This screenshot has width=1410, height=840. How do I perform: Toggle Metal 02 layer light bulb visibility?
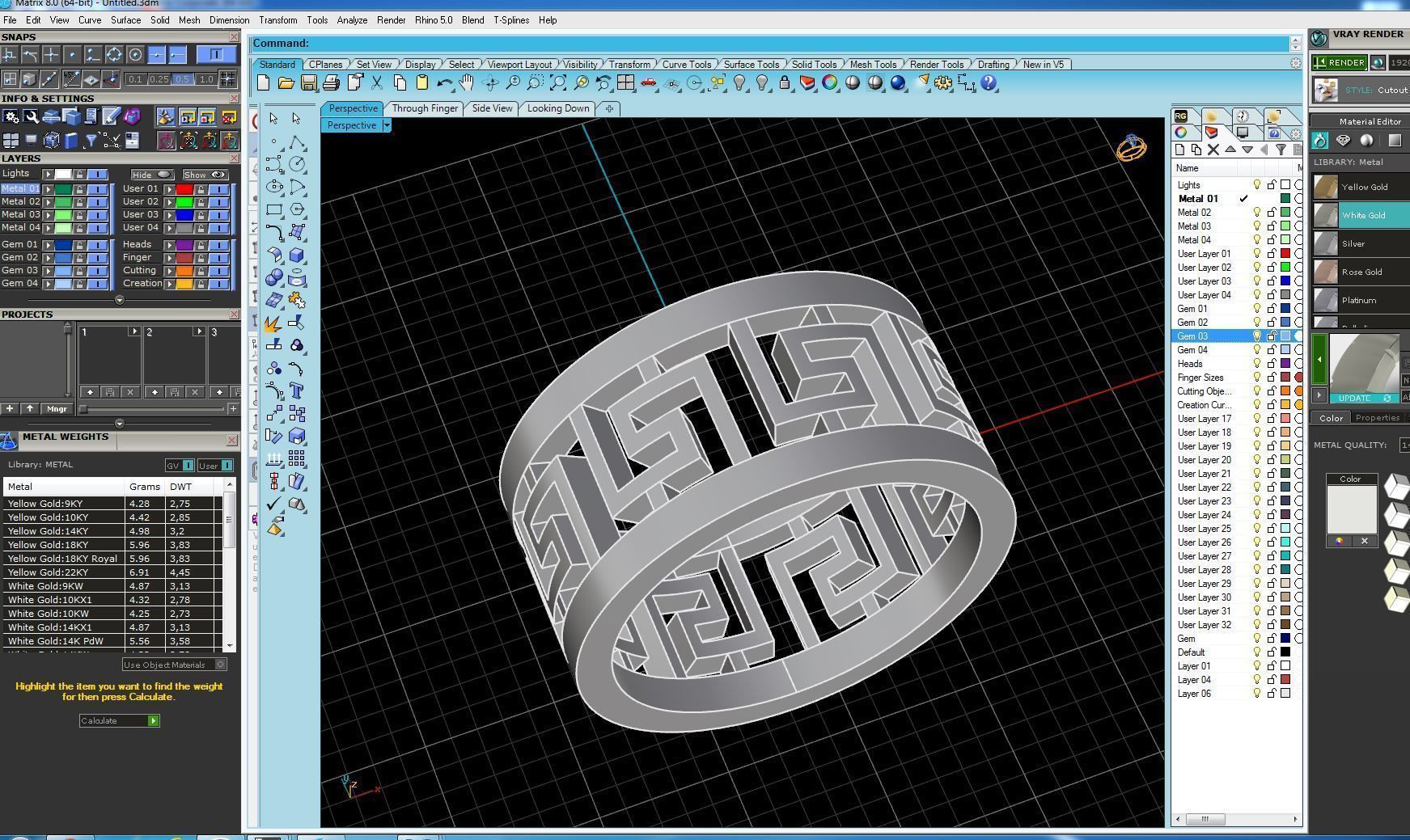[x=1257, y=213]
